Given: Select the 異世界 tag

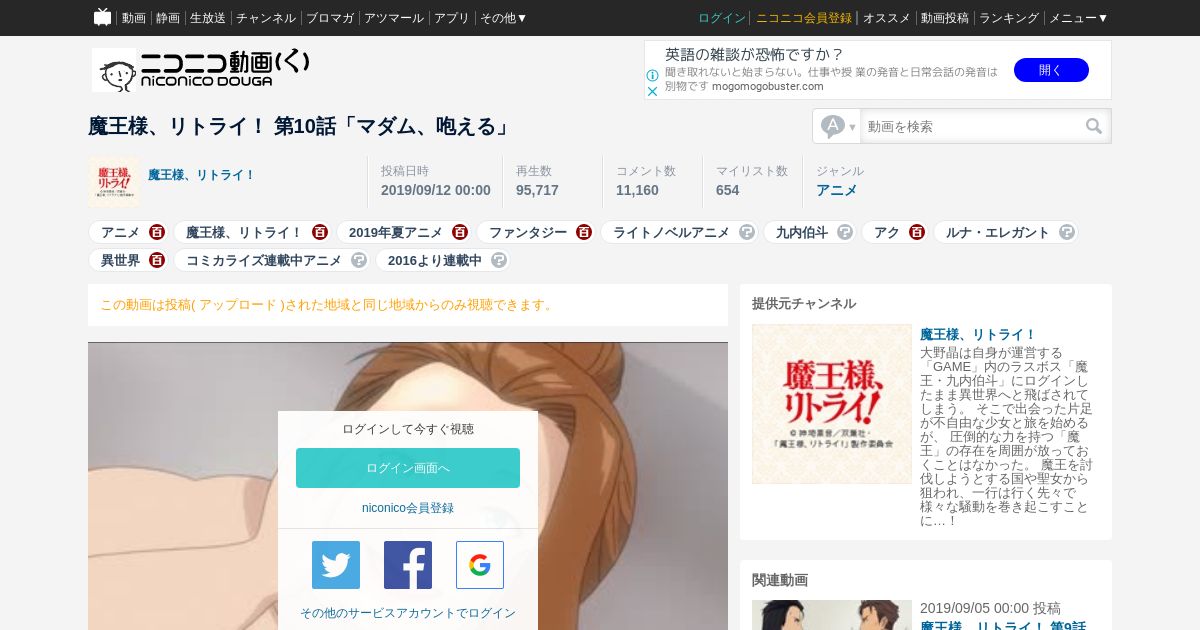Looking at the screenshot, I should [120, 260].
